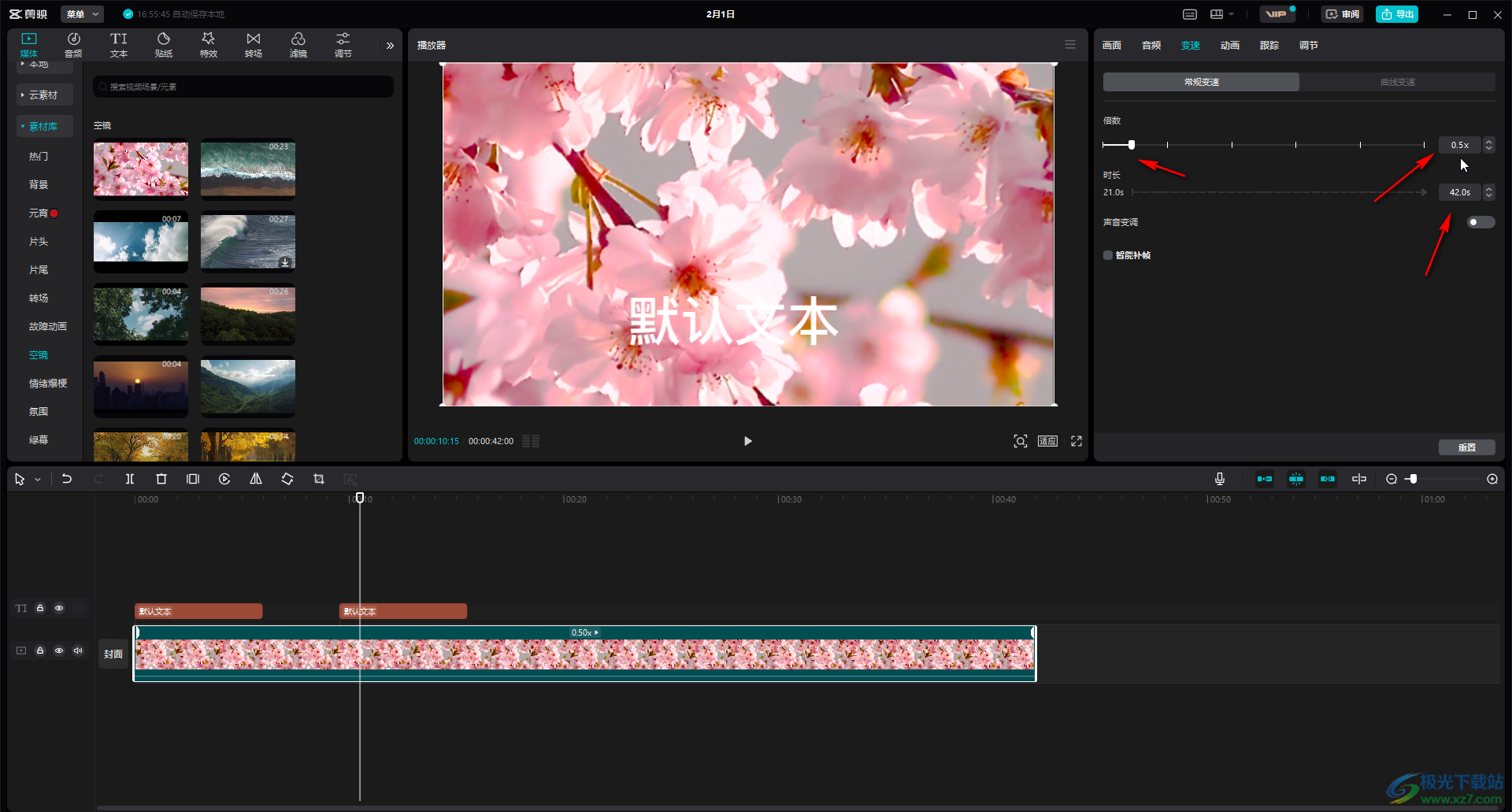Image resolution: width=1512 pixels, height=812 pixels.
Task: Lock the text track
Action: pyautogui.click(x=40, y=608)
